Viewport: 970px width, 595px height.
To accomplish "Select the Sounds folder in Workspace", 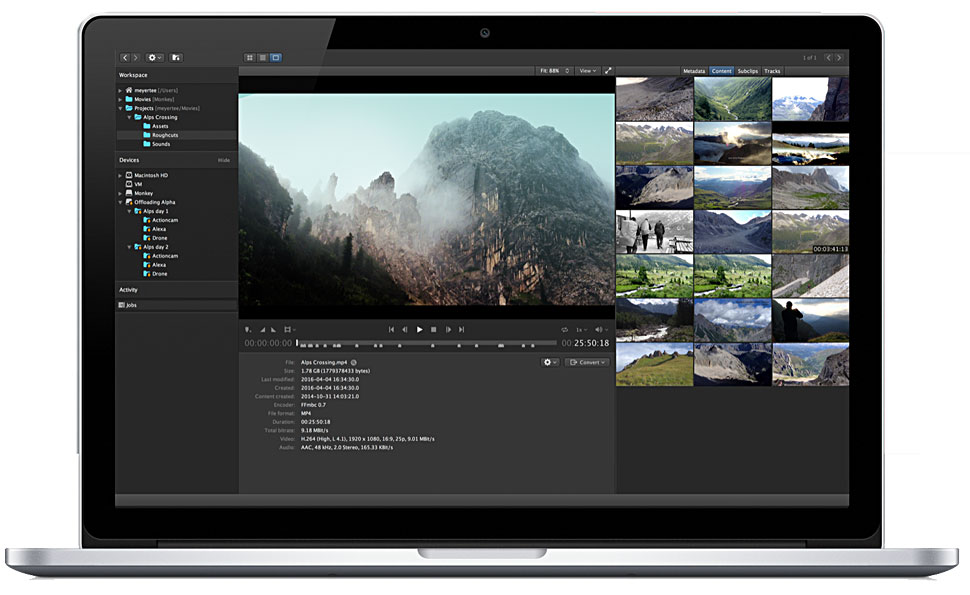I will 160,144.
